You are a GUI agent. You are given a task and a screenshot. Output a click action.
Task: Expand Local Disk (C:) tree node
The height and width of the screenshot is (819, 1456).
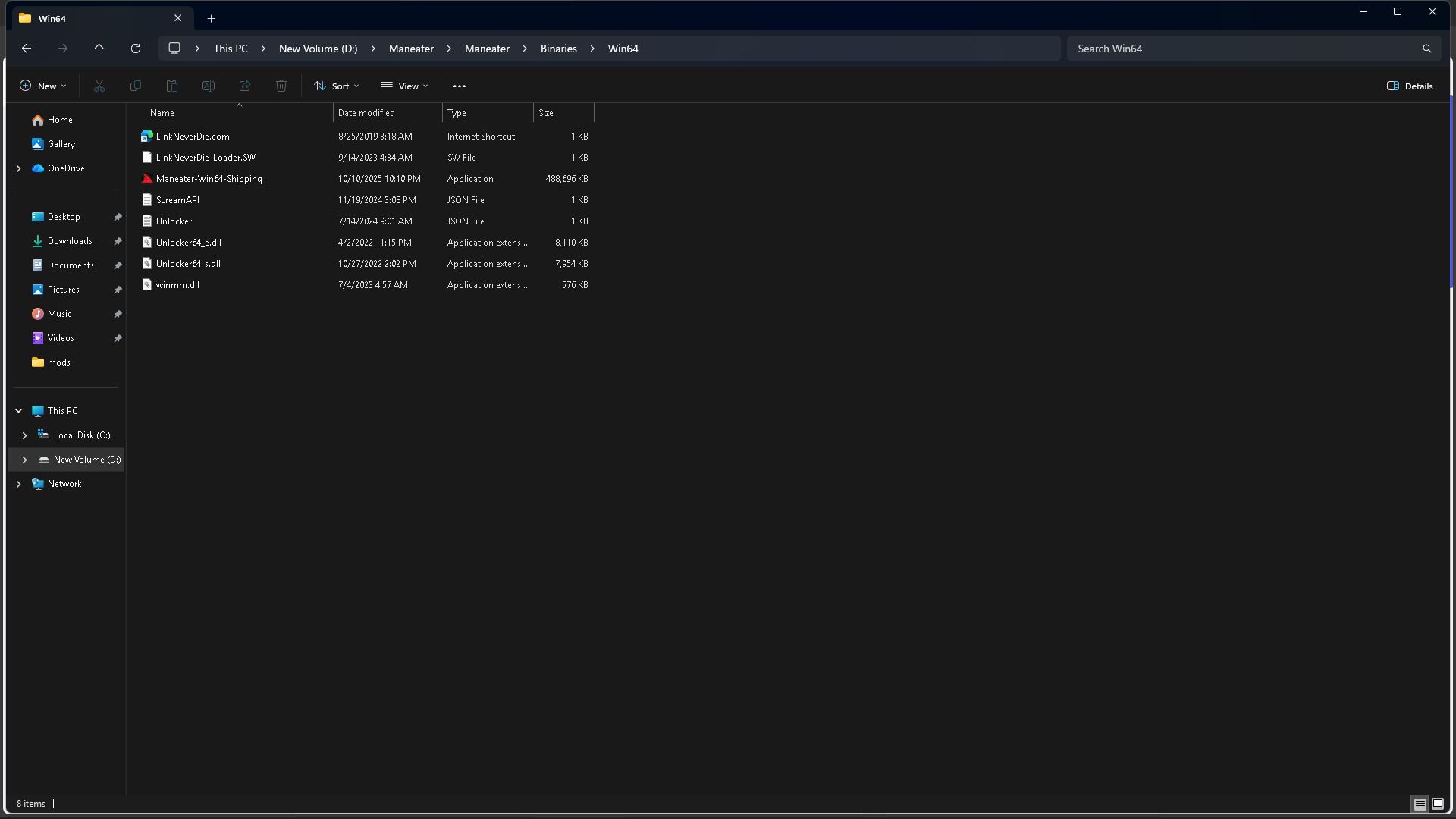24,435
